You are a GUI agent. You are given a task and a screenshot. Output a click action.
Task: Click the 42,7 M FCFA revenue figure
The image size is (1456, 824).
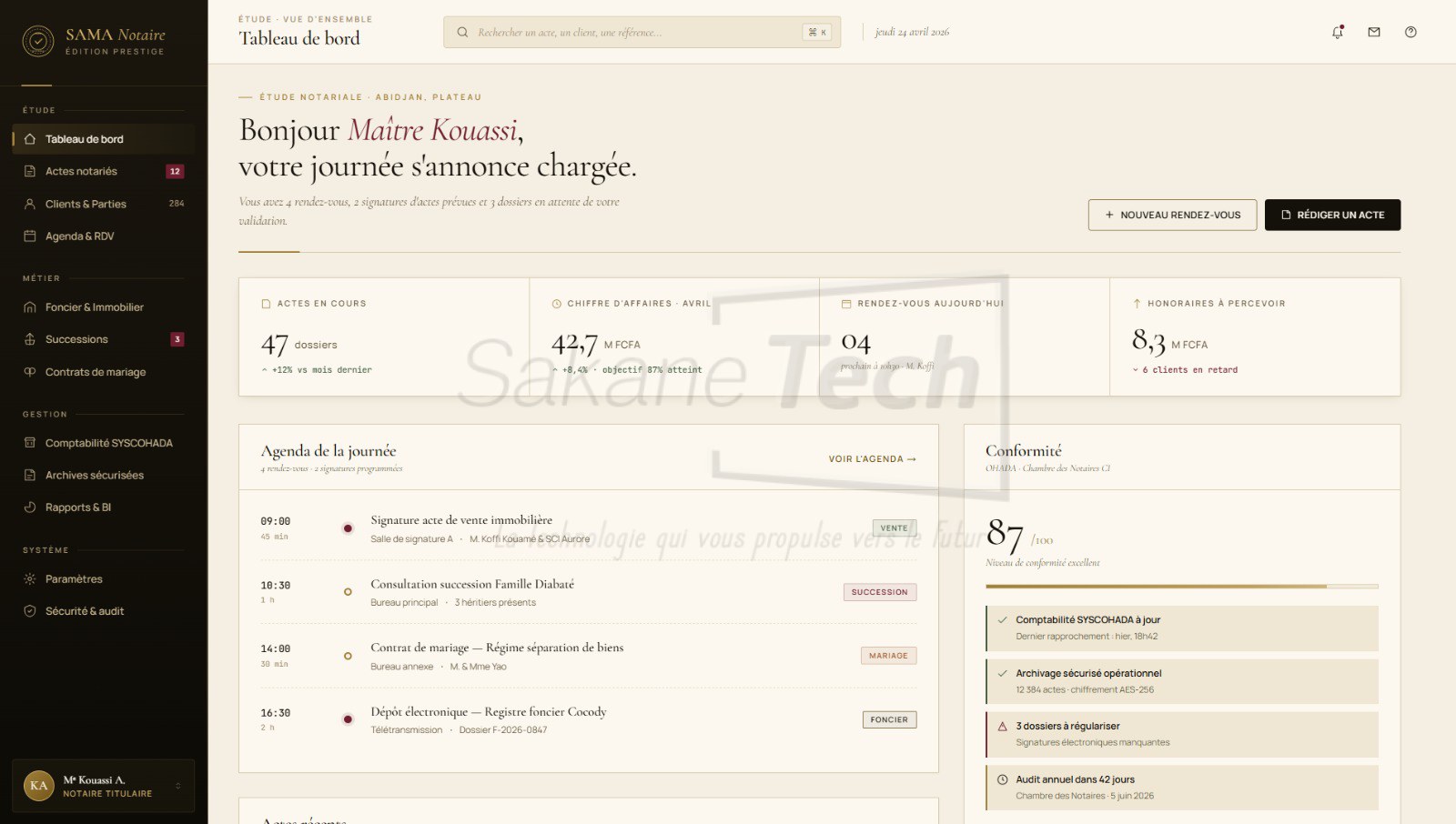596,344
